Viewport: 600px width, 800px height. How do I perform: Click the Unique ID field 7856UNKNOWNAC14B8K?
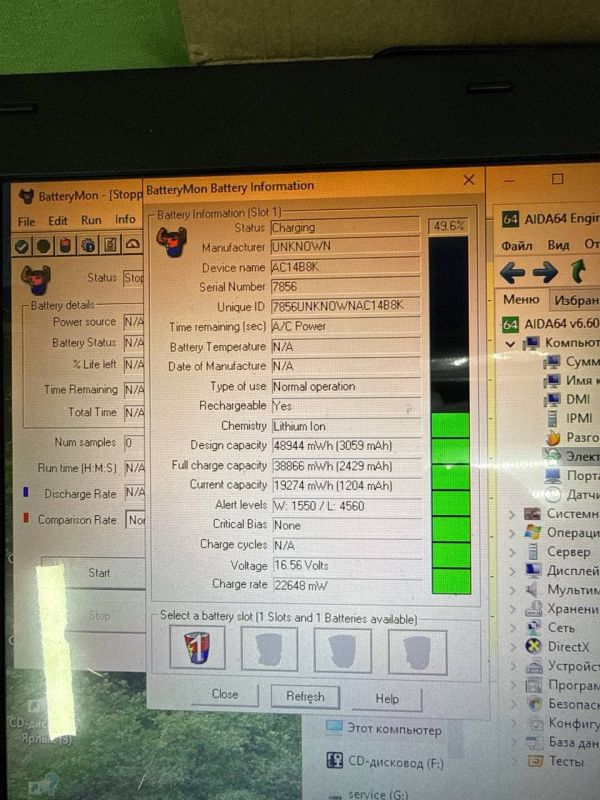(345, 306)
